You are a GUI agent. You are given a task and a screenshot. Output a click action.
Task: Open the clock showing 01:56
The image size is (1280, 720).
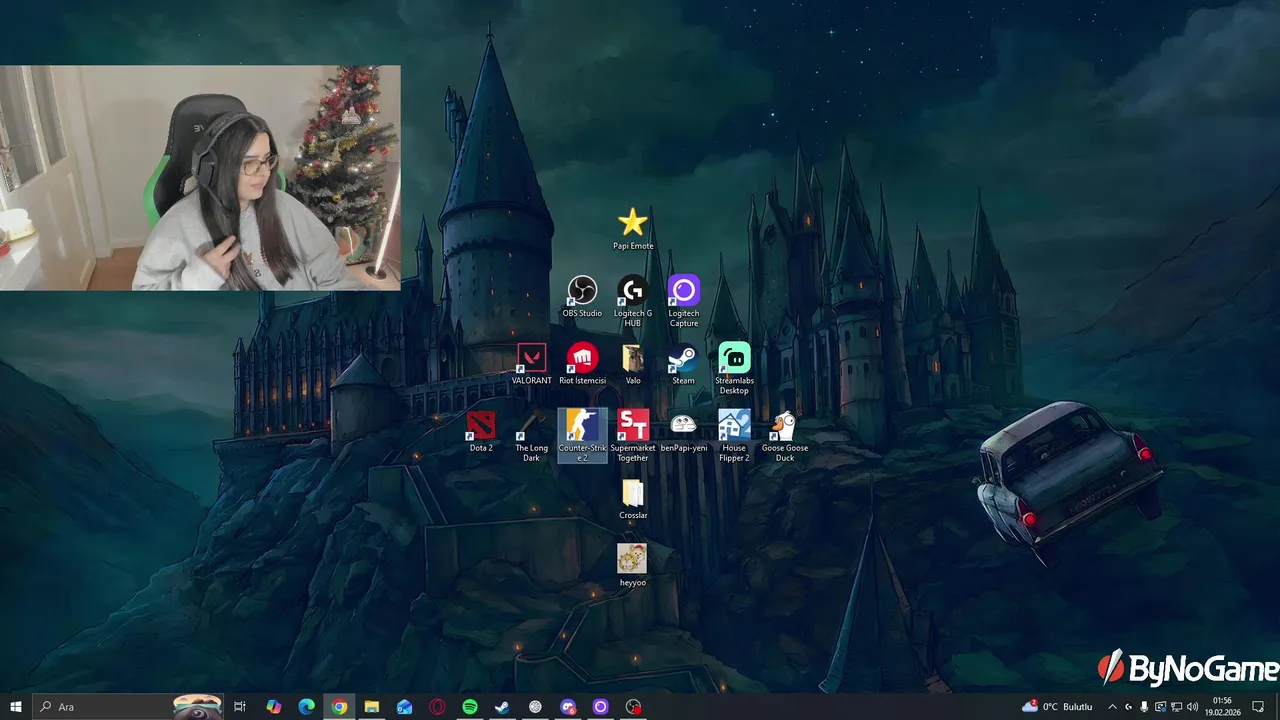point(1222,707)
